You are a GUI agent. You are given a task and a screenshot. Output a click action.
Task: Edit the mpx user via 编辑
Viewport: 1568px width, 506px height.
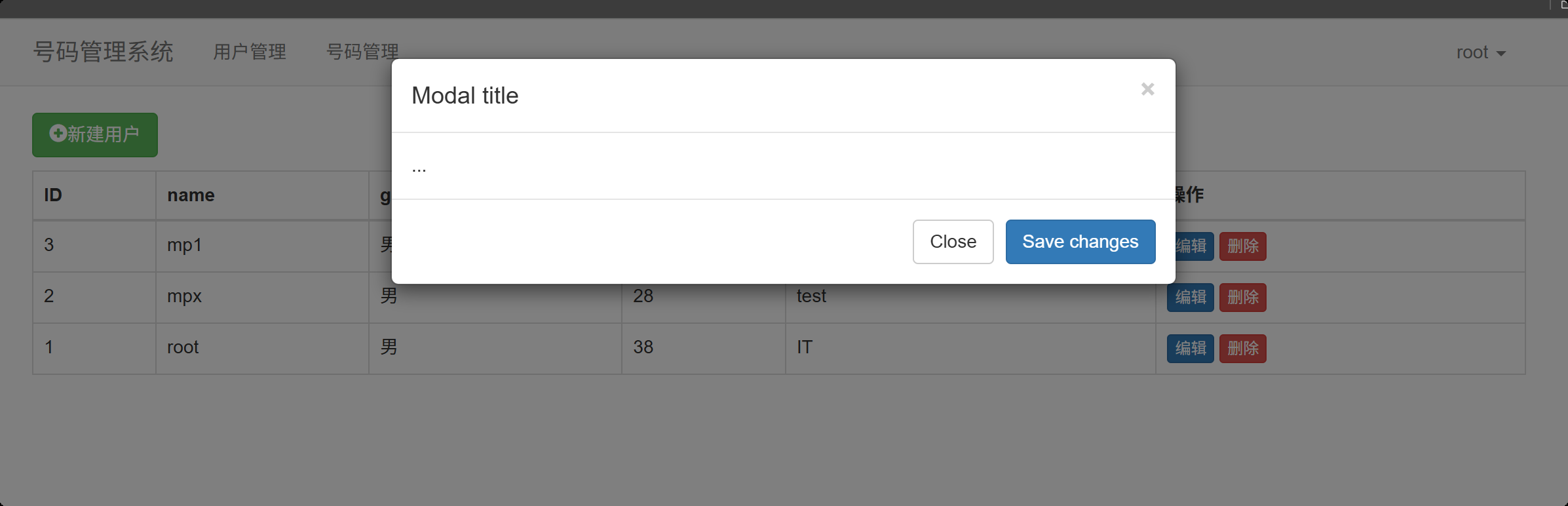coord(1190,298)
